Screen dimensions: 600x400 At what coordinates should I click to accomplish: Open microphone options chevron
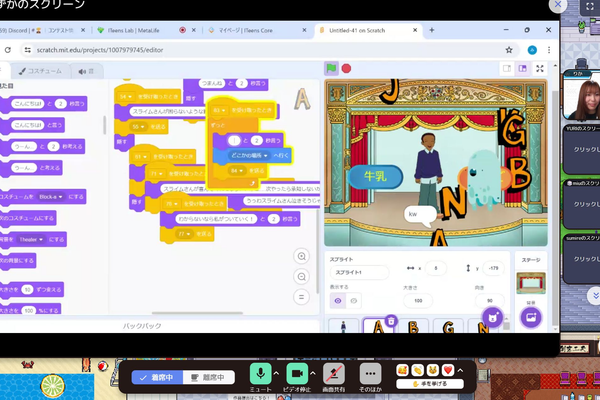coord(276,373)
